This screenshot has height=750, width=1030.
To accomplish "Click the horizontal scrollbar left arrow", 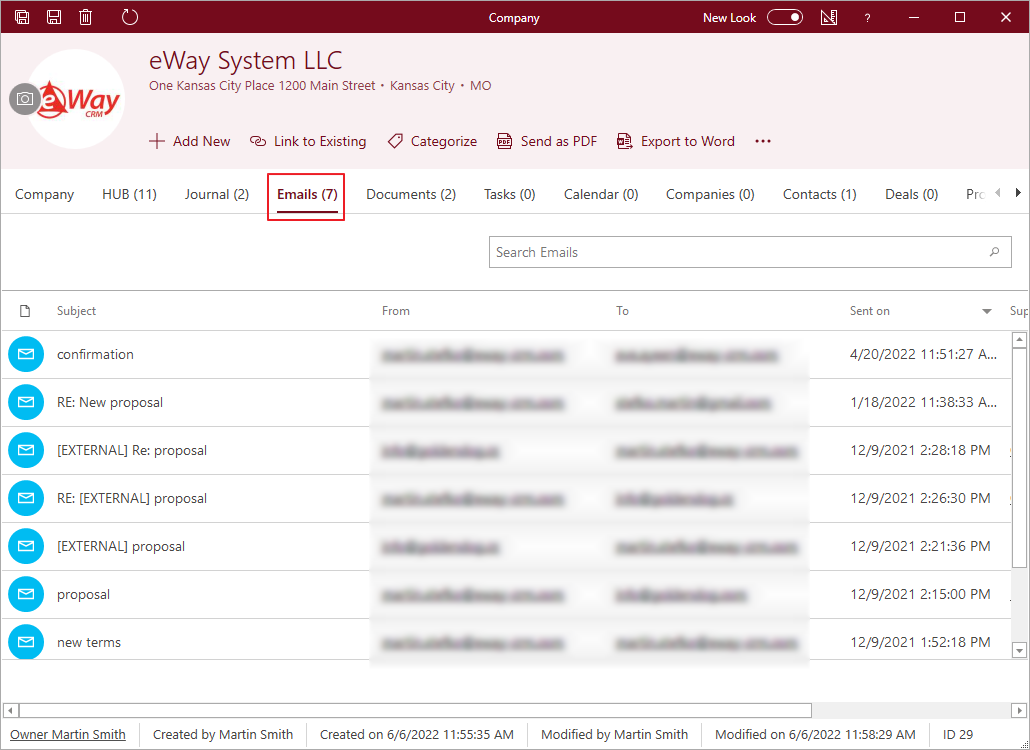I will pos(10,711).
